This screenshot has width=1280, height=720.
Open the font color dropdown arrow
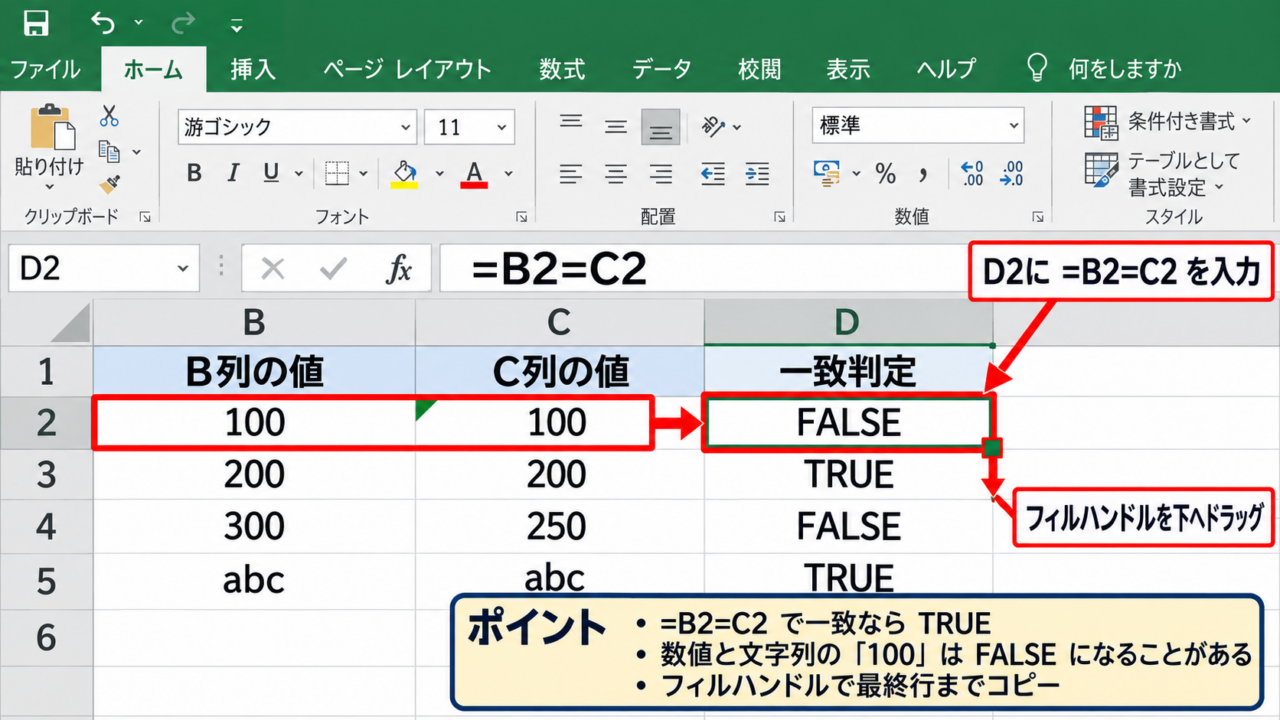(508, 174)
